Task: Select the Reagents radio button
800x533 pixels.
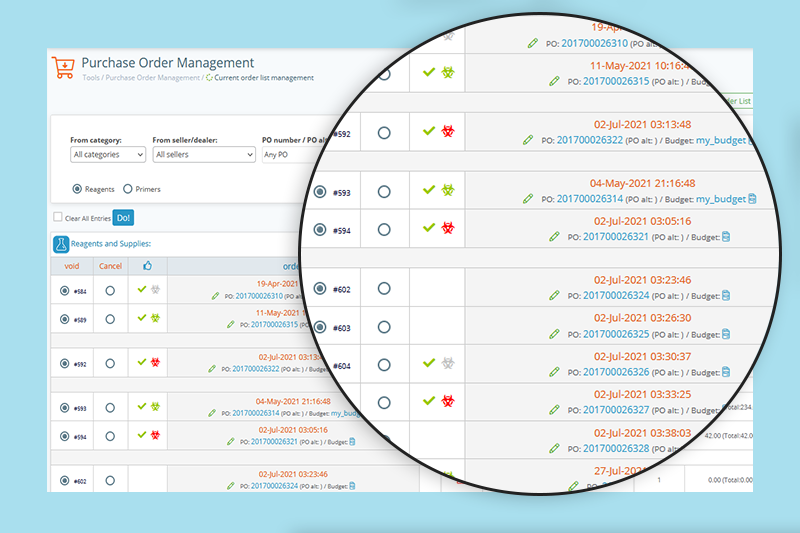Action: coord(77,189)
